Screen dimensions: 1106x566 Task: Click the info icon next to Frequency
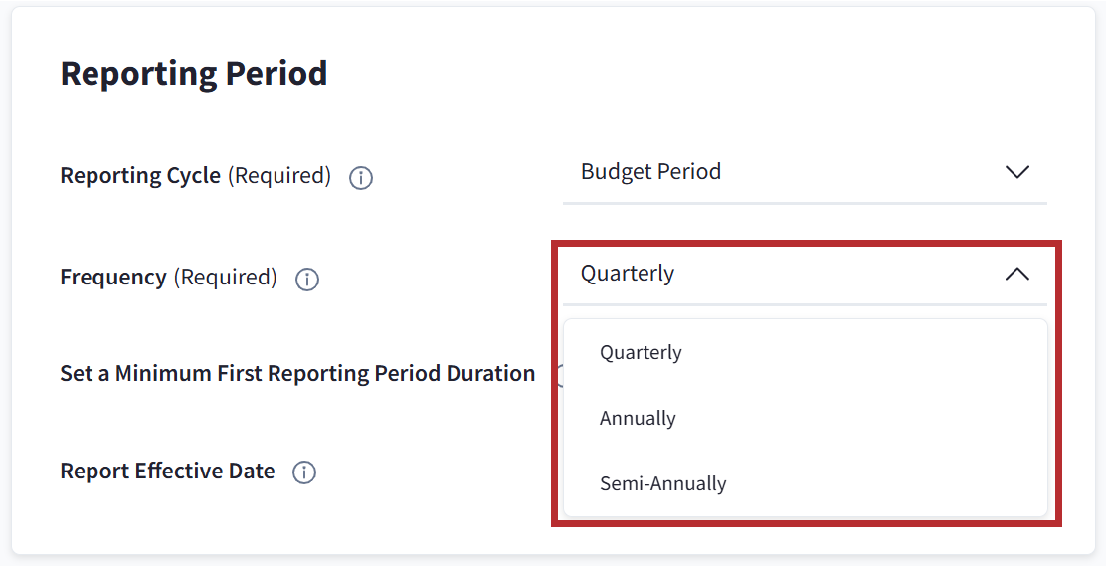coord(307,280)
